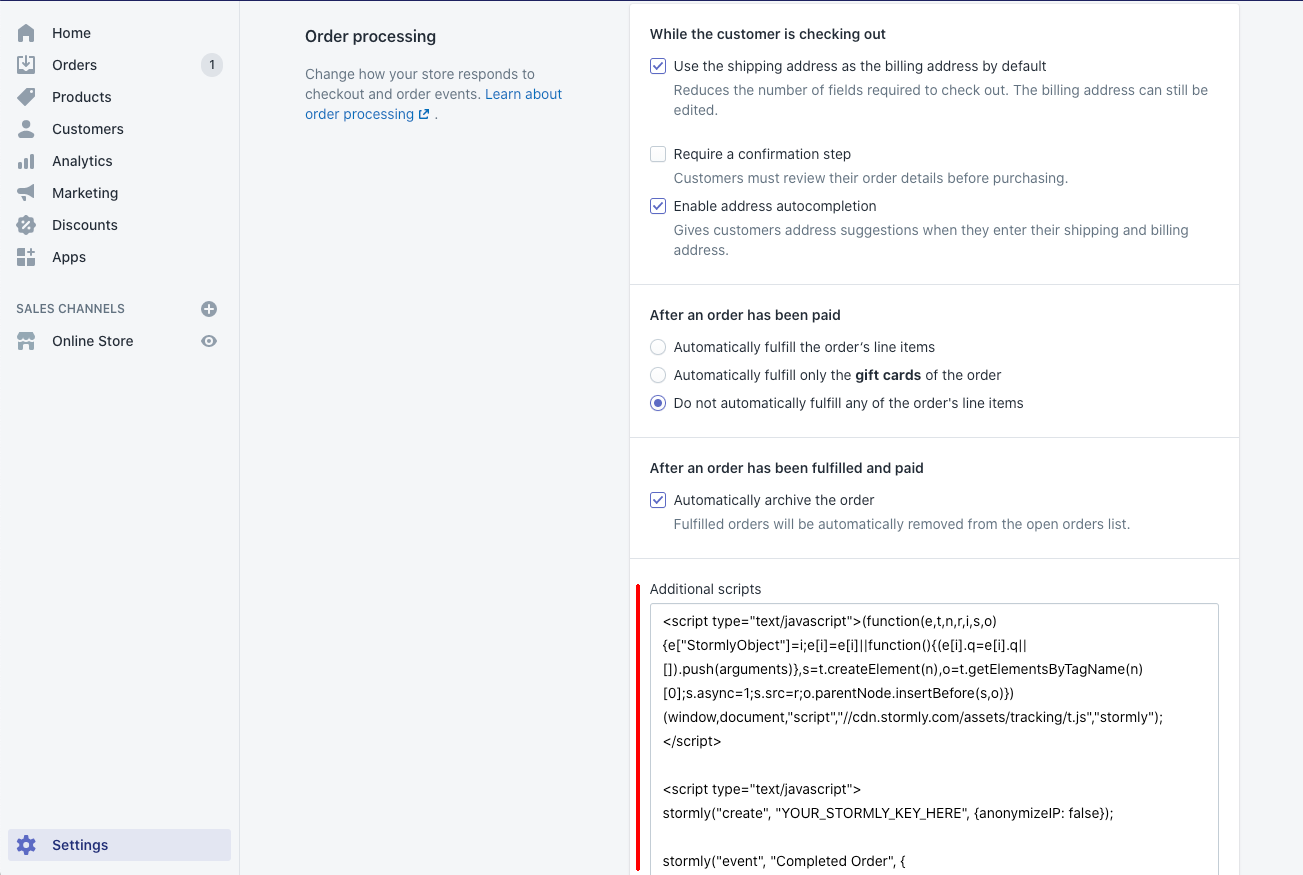Image resolution: width=1303 pixels, height=875 pixels.
Task: Add a sales channel with plus icon
Action: (x=209, y=309)
